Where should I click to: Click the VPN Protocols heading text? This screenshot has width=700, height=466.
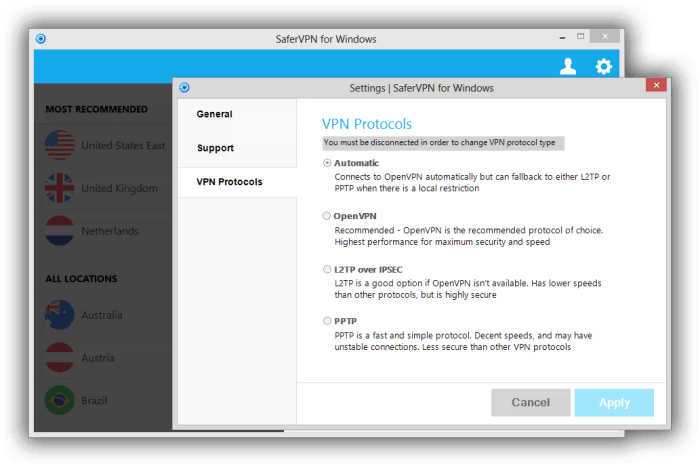(367, 124)
